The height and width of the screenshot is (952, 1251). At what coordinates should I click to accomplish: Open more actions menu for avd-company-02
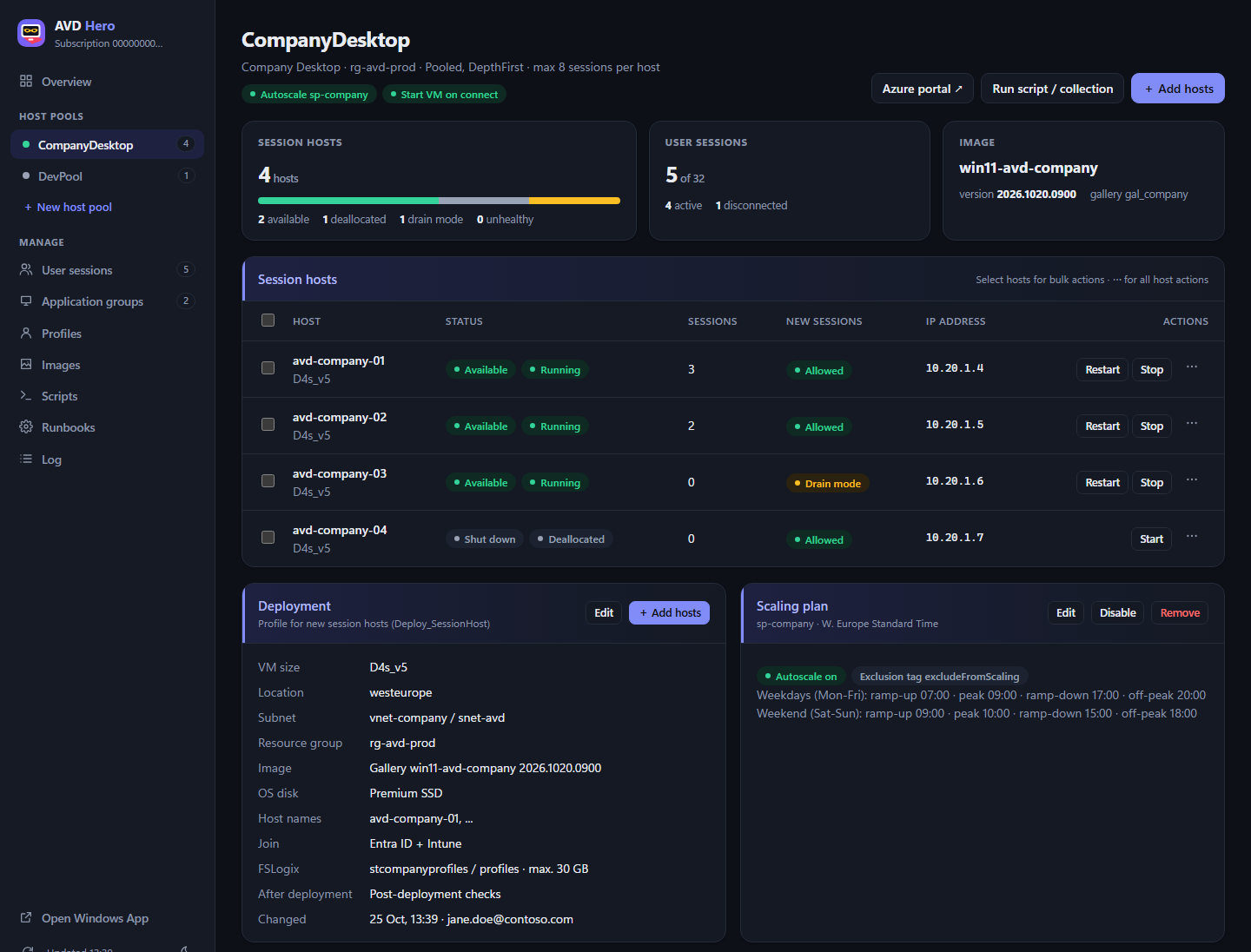[x=1192, y=423]
